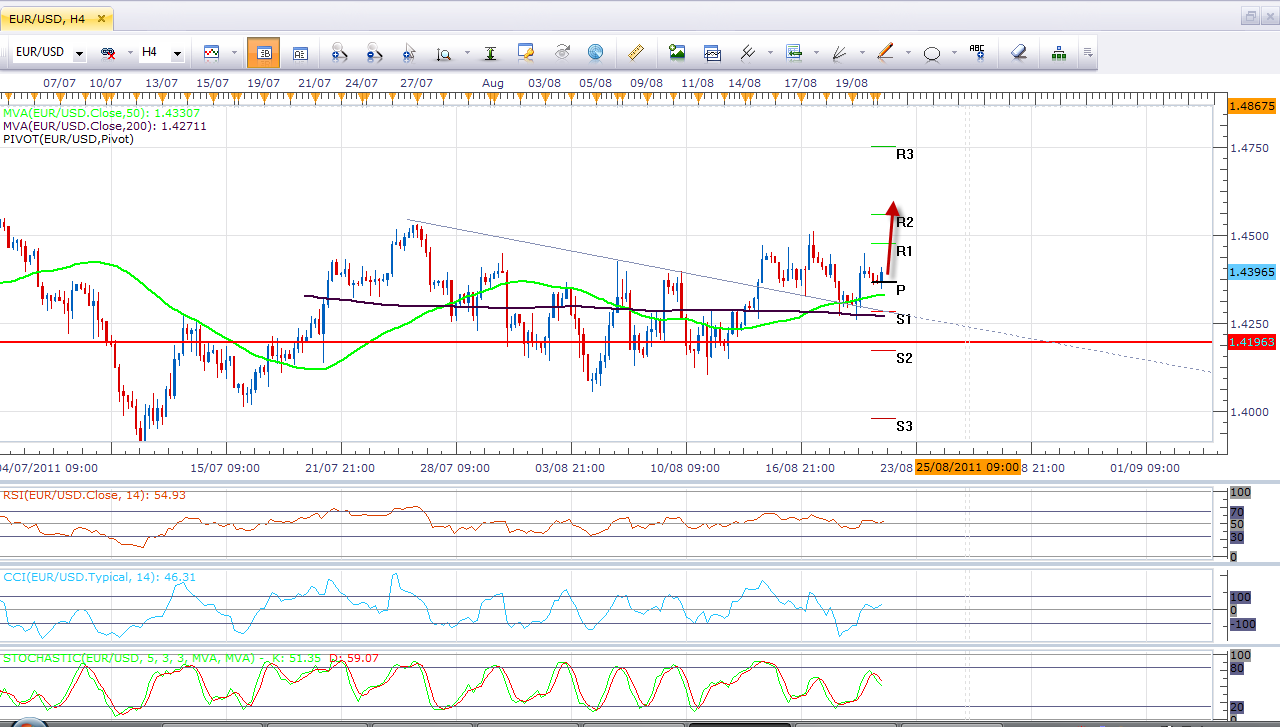Expand the pencil line tool dropdown arrow
This screenshot has height=727, width=1280.
(908, 53)
